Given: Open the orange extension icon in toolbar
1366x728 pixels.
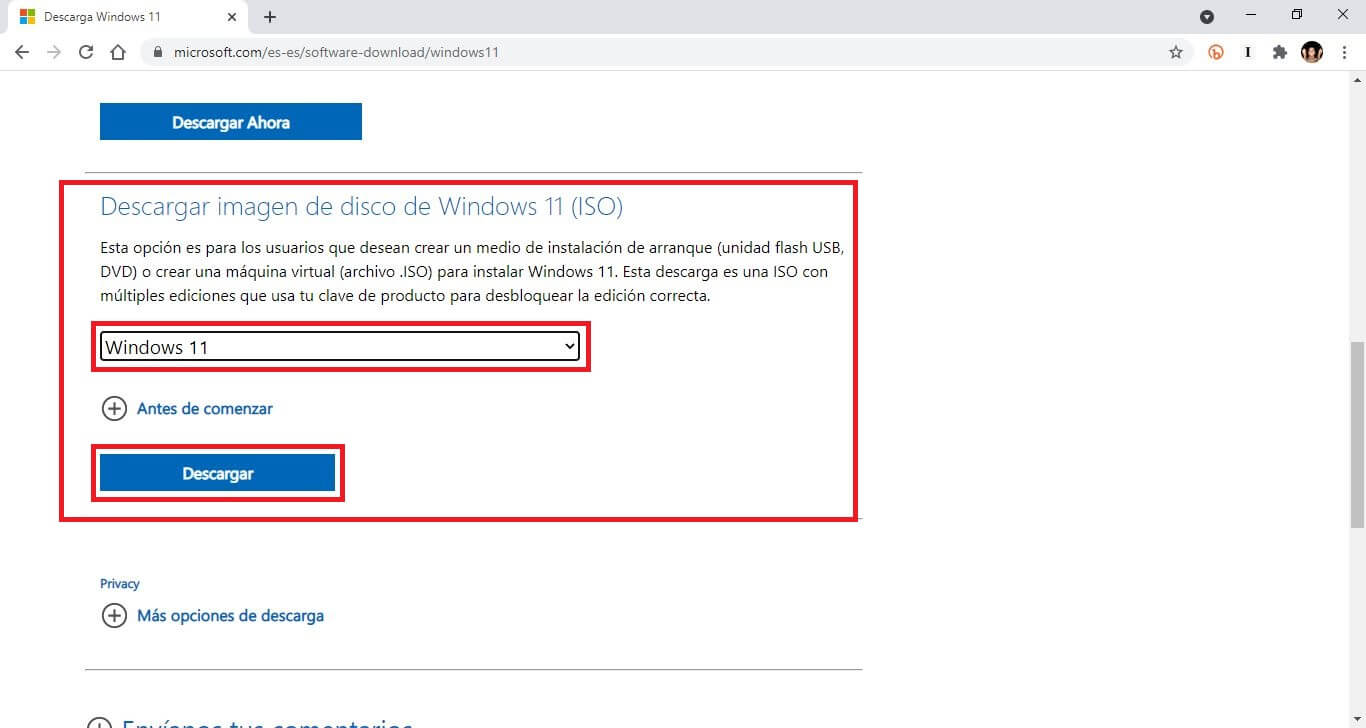Looking at the screenshot, I should pos(1216,52).
